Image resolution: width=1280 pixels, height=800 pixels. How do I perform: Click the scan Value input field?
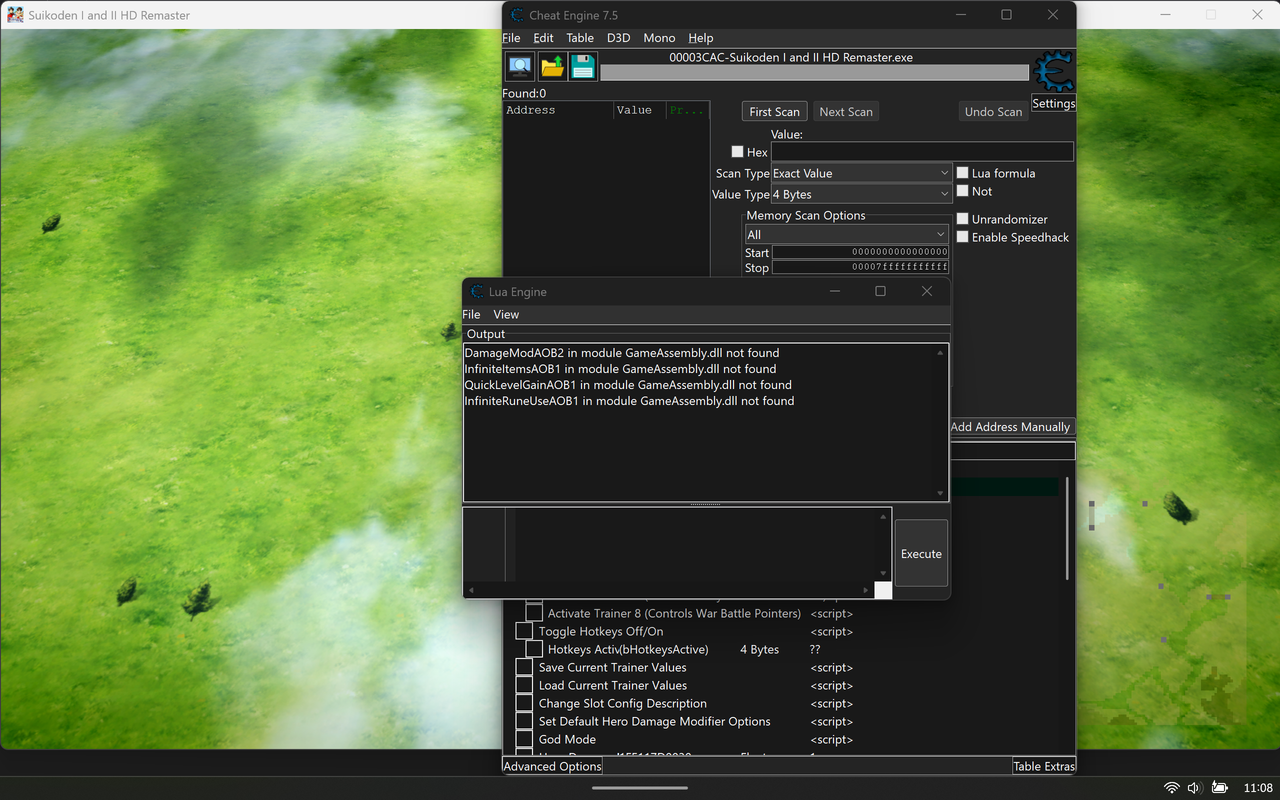[x=922, y=152]
